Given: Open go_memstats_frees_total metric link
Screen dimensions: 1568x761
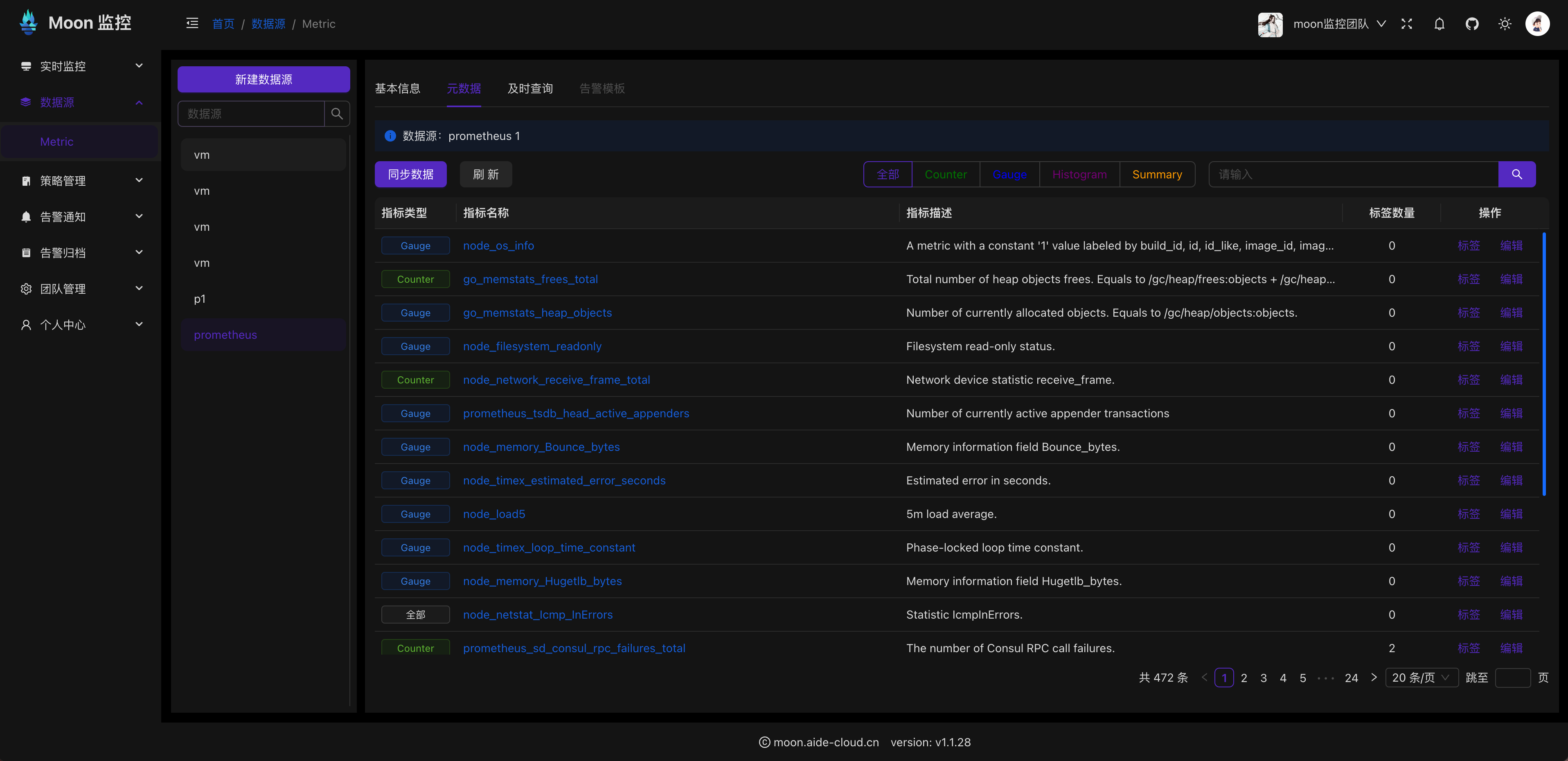Looking at the screenshot, I should point(530,279).
